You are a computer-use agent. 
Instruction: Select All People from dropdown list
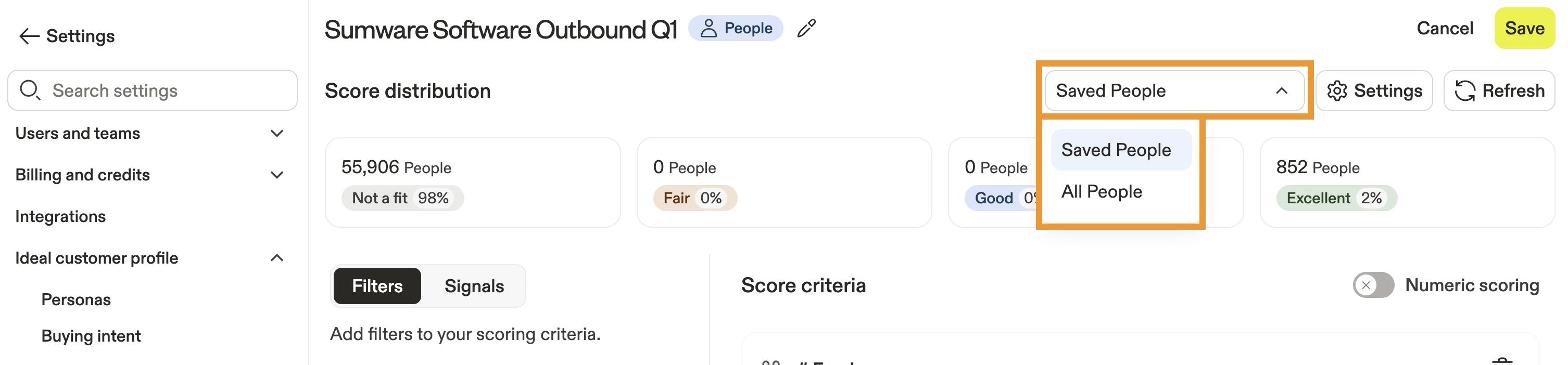click(x=1101, y=192)
